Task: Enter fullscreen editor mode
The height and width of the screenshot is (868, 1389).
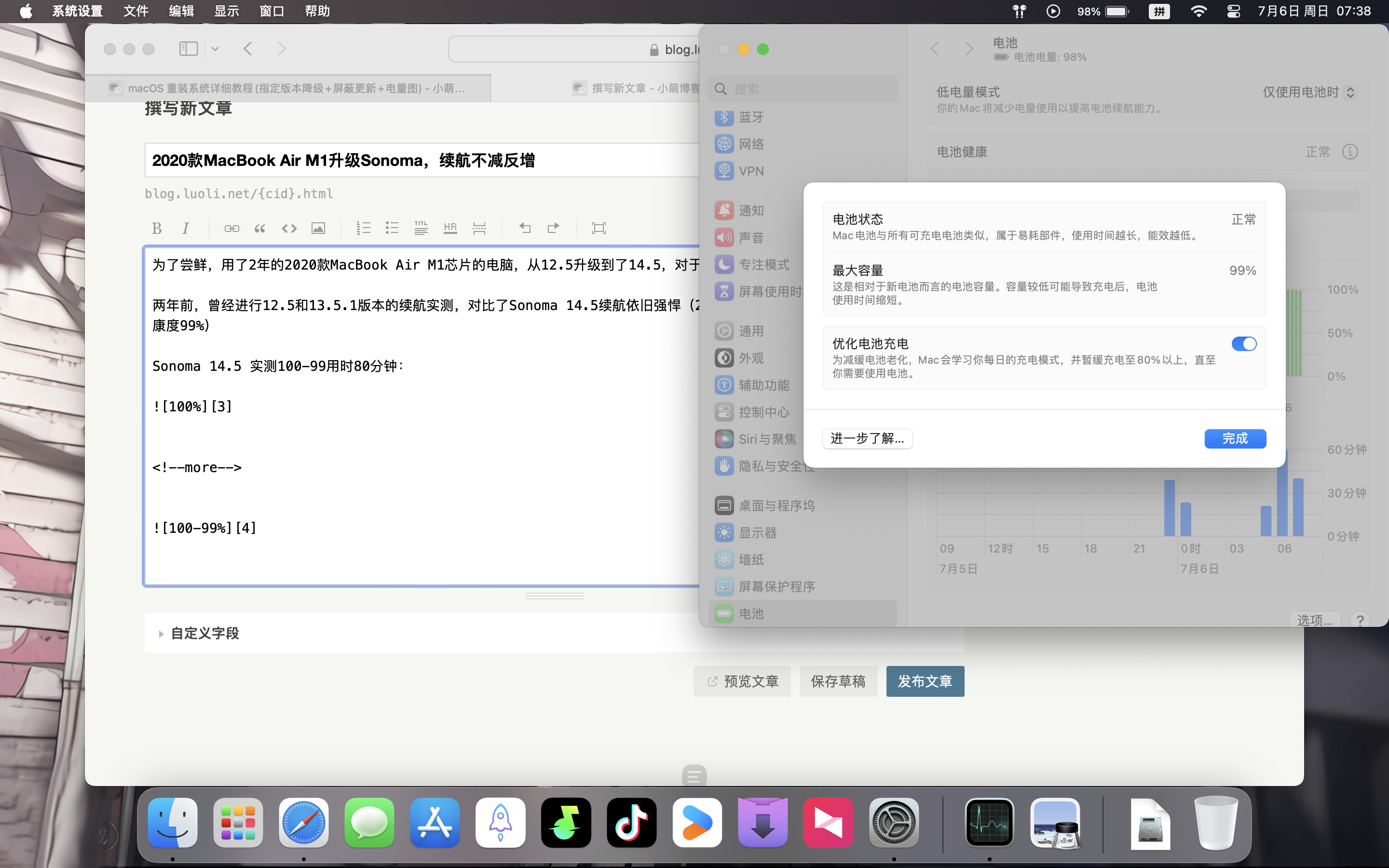Action: pos(599,229)
